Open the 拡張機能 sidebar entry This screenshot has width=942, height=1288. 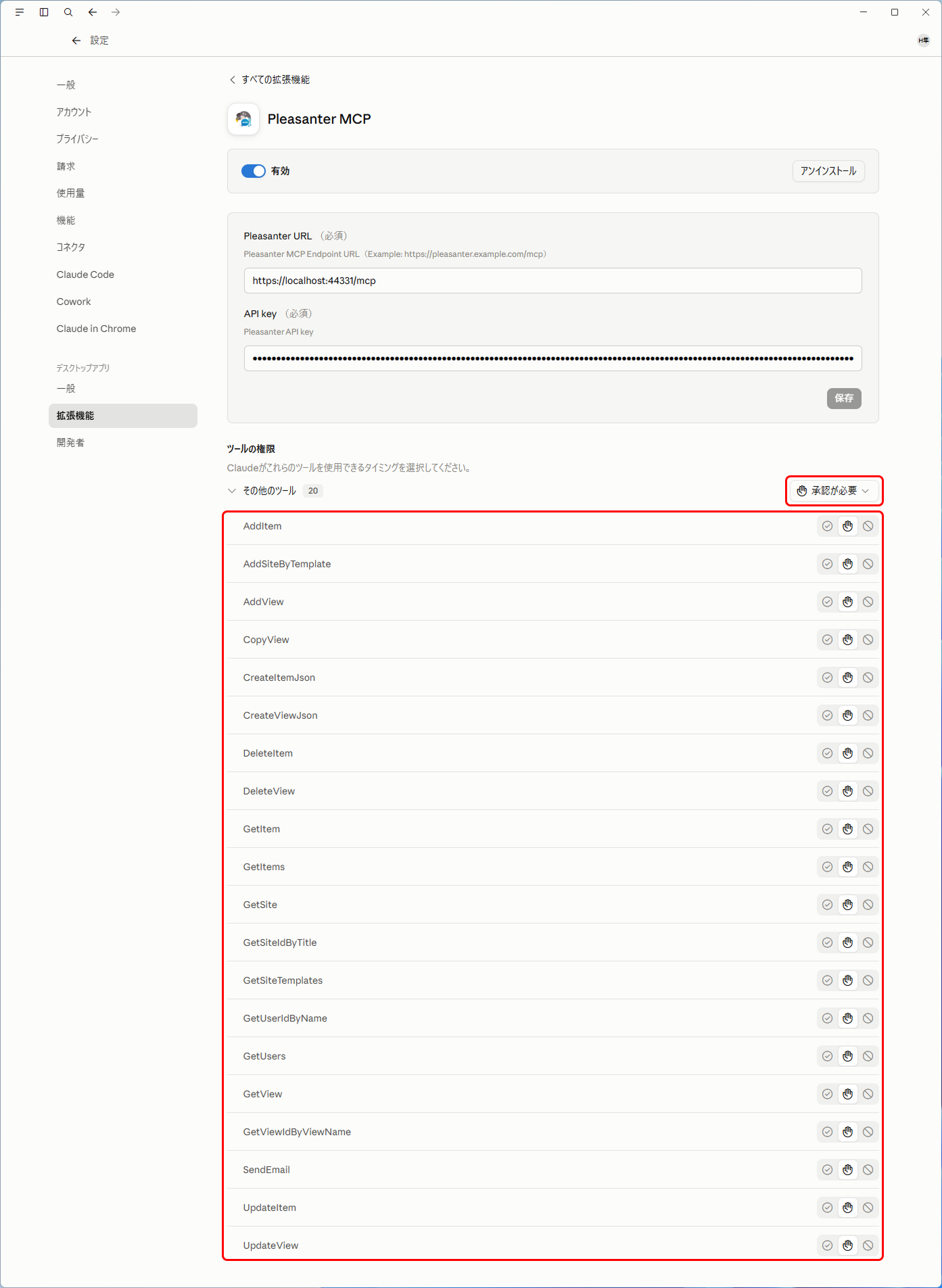(x=123, y=416)
